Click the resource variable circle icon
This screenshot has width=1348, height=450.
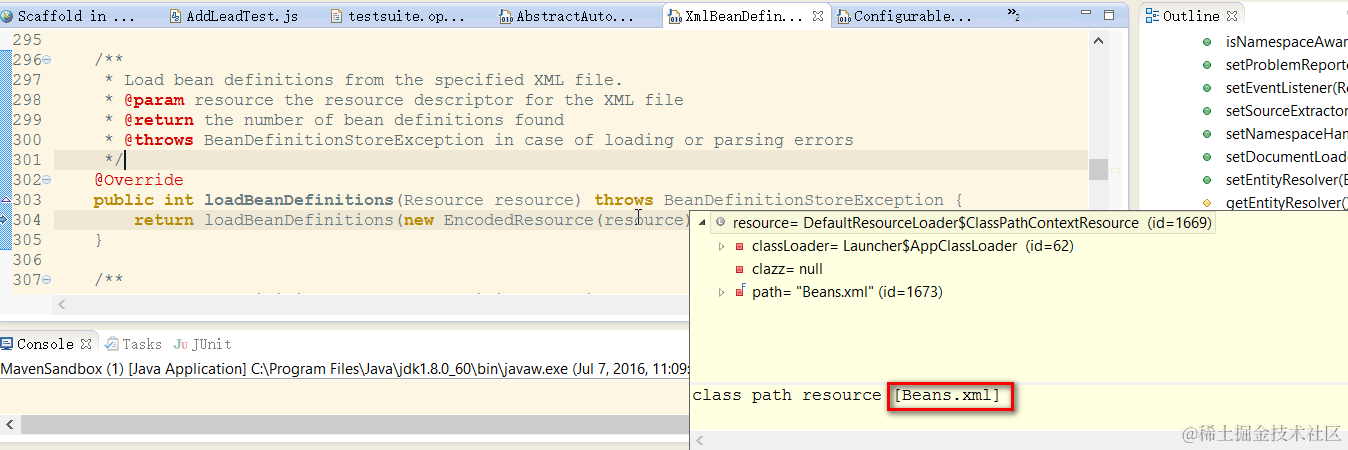pos(720,223)
